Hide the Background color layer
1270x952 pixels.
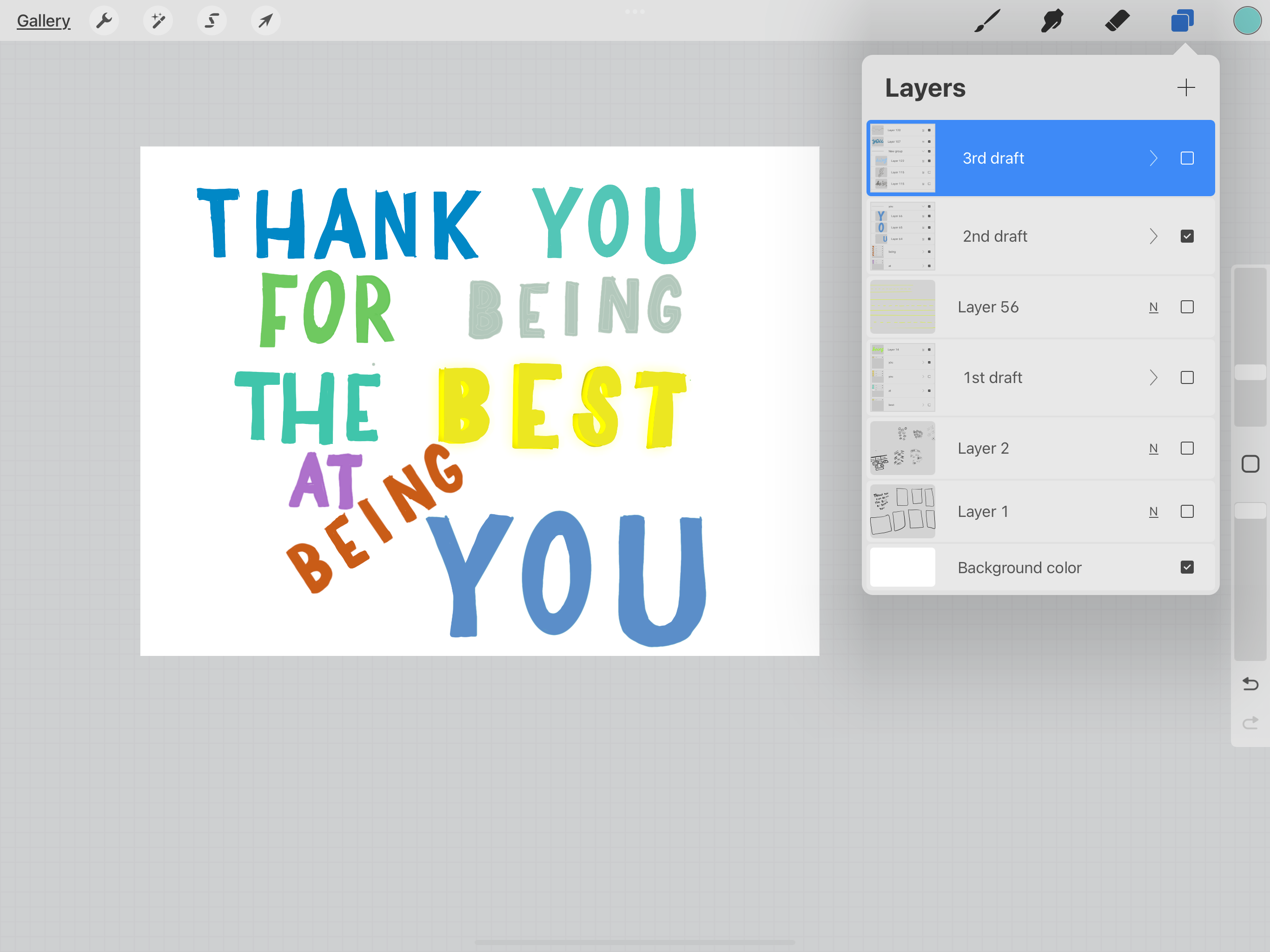pyautogui.click(x=1187, y=567)
